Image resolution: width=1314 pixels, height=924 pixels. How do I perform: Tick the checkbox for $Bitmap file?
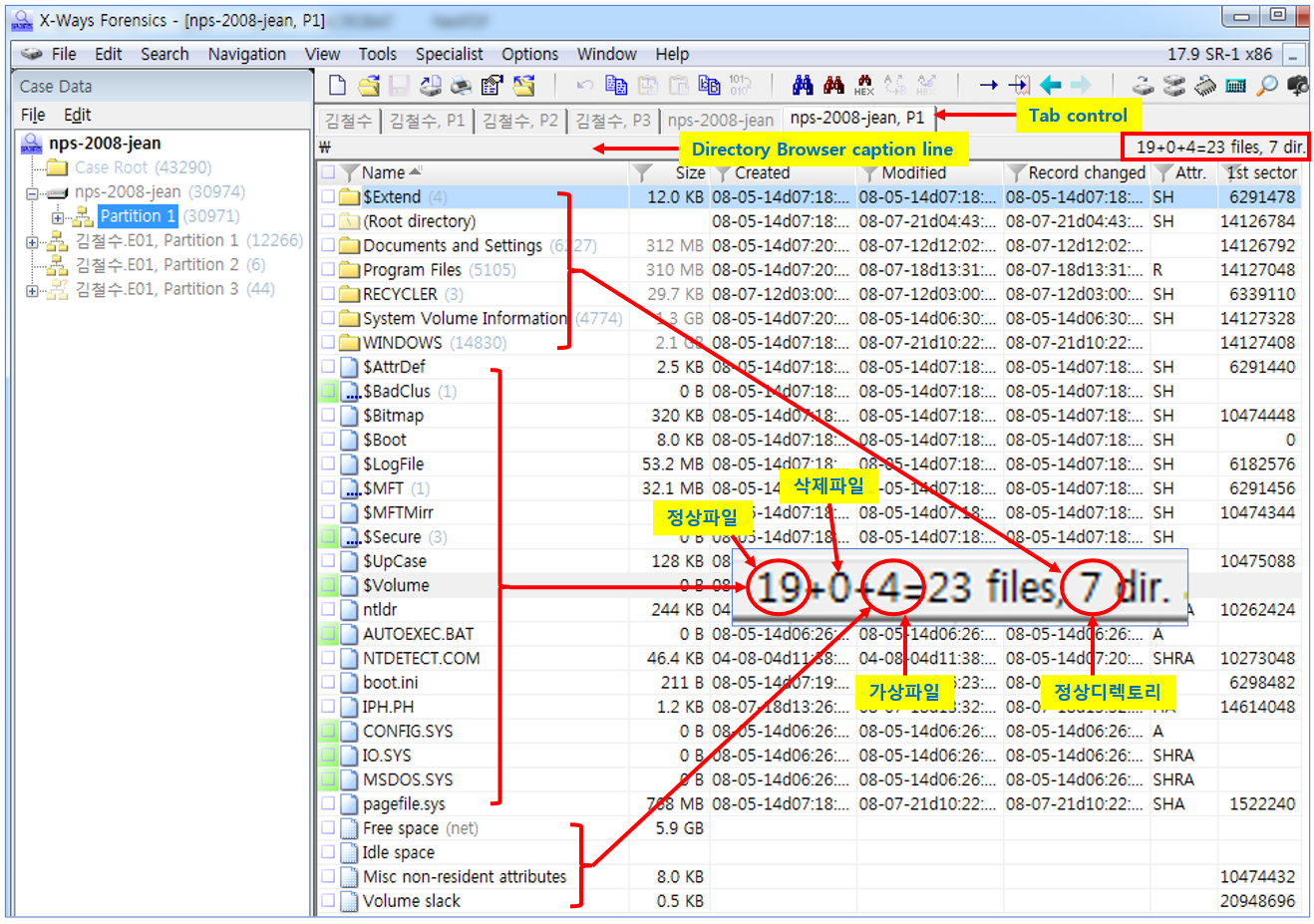coord(327,415)
